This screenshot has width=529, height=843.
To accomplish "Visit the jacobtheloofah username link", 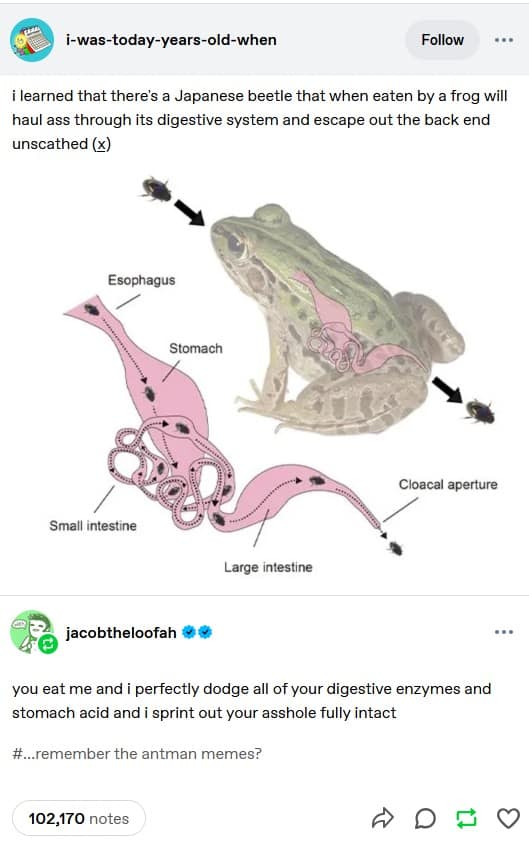I will coord(121,633).
